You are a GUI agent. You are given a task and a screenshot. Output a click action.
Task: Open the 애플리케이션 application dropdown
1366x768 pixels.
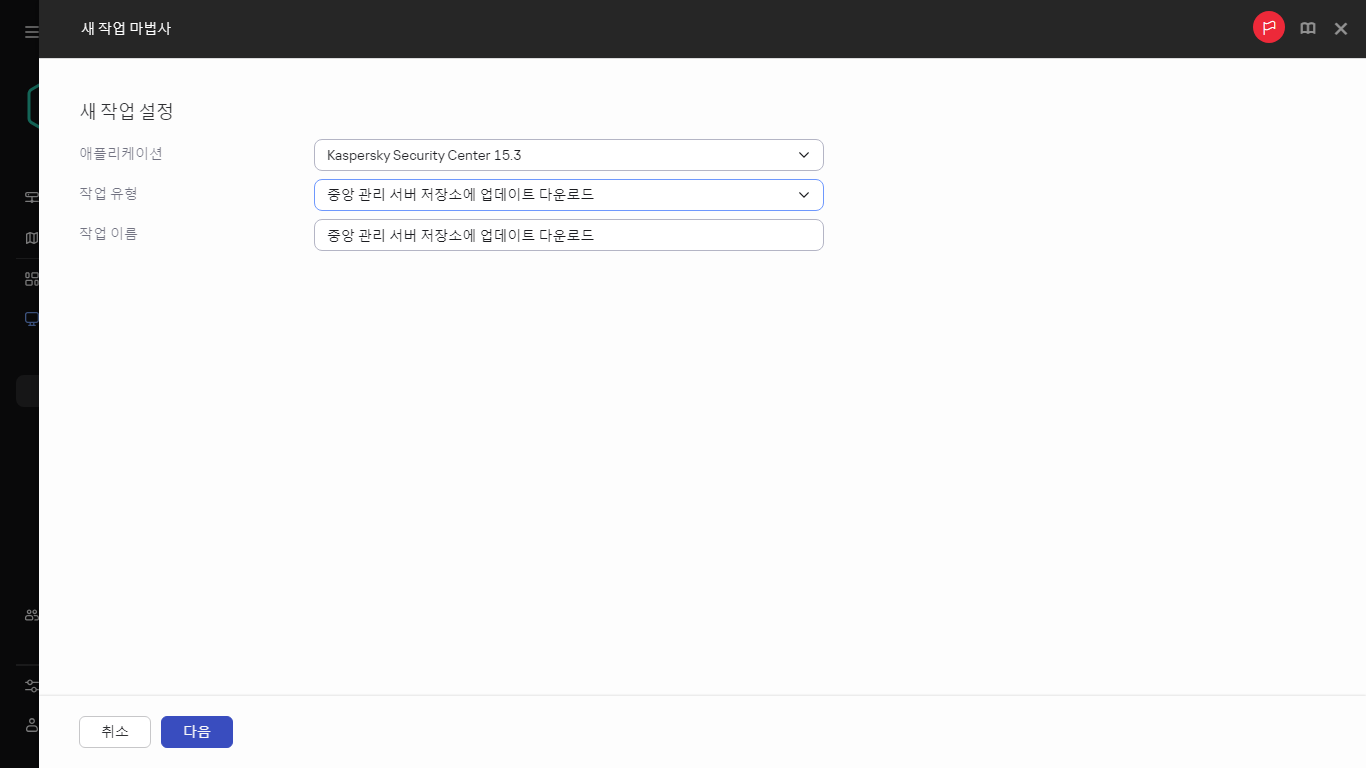(x=568, y=155)
